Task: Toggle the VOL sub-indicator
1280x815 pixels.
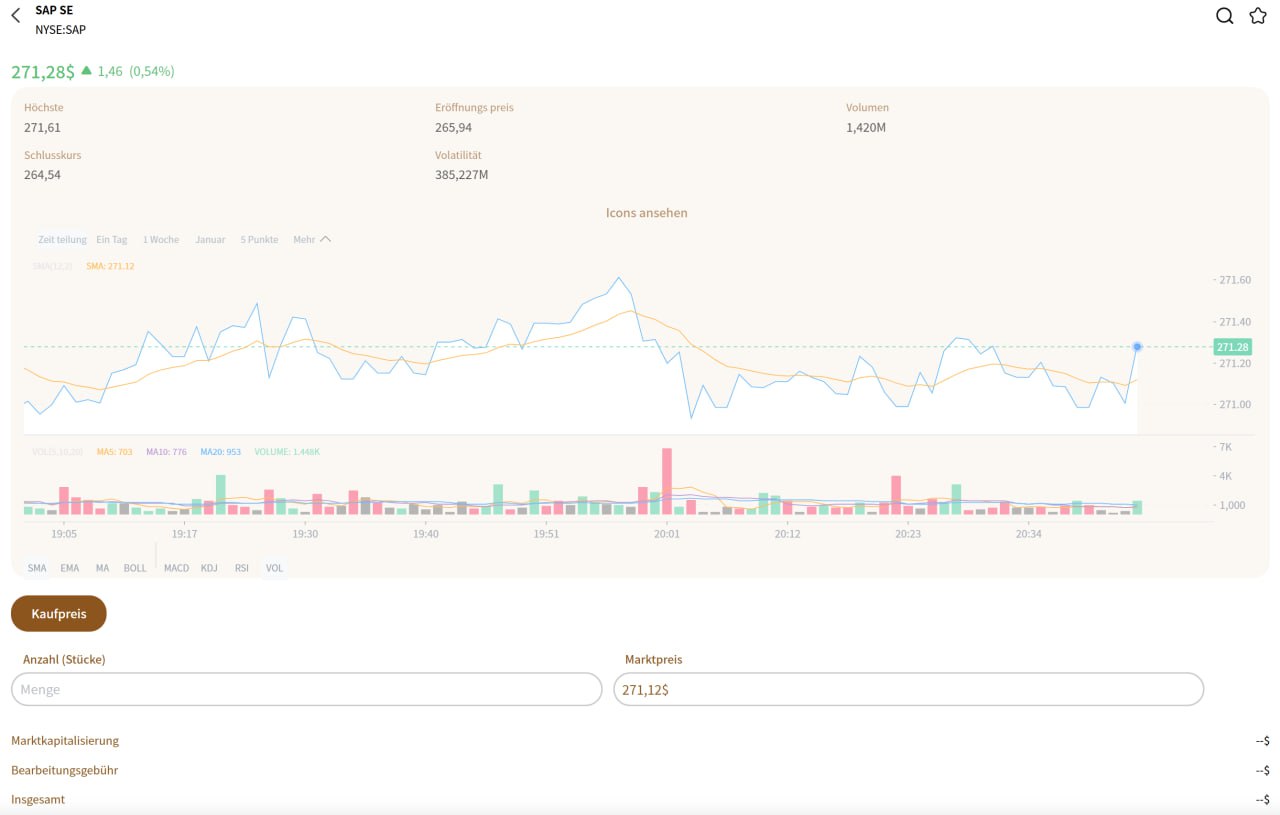Action: pyautogui.click(x=274, y=568)
